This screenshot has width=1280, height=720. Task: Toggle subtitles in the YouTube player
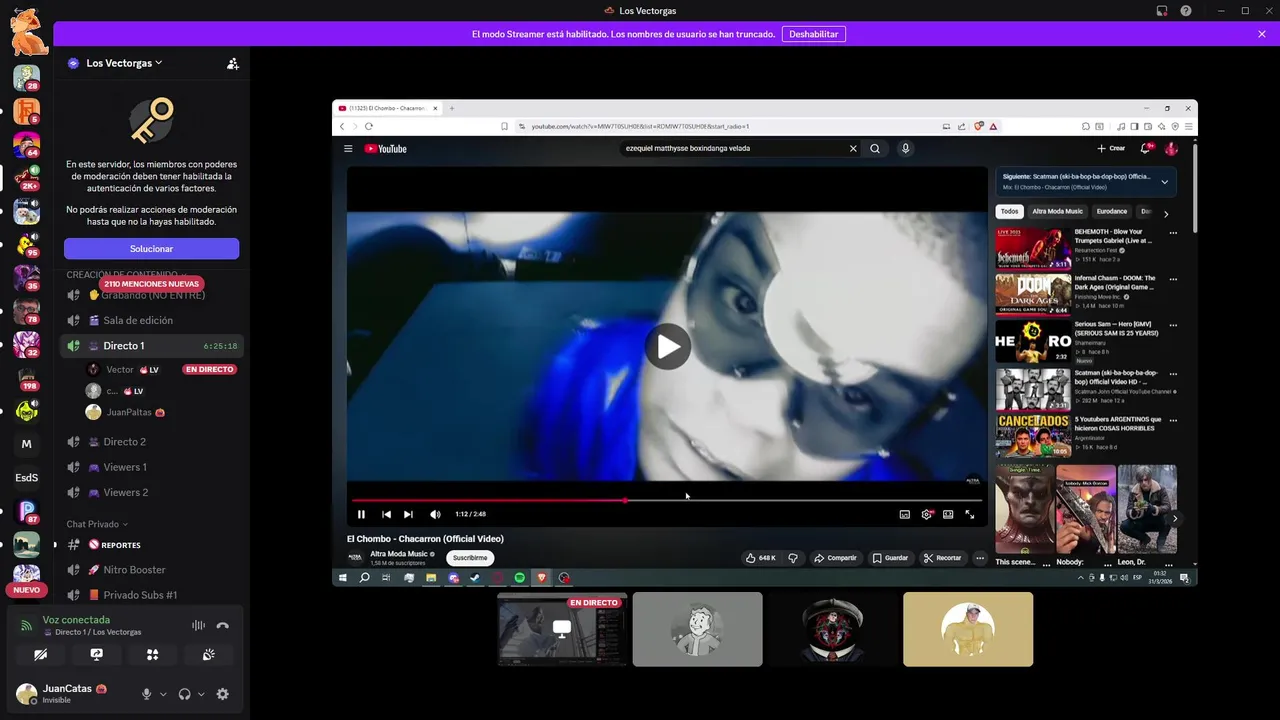tap(905, 514)
